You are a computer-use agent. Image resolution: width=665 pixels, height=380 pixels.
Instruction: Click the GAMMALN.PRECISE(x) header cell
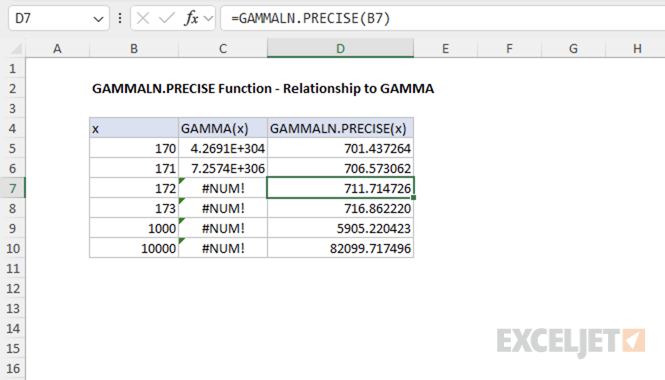click(x=341, y=128)
